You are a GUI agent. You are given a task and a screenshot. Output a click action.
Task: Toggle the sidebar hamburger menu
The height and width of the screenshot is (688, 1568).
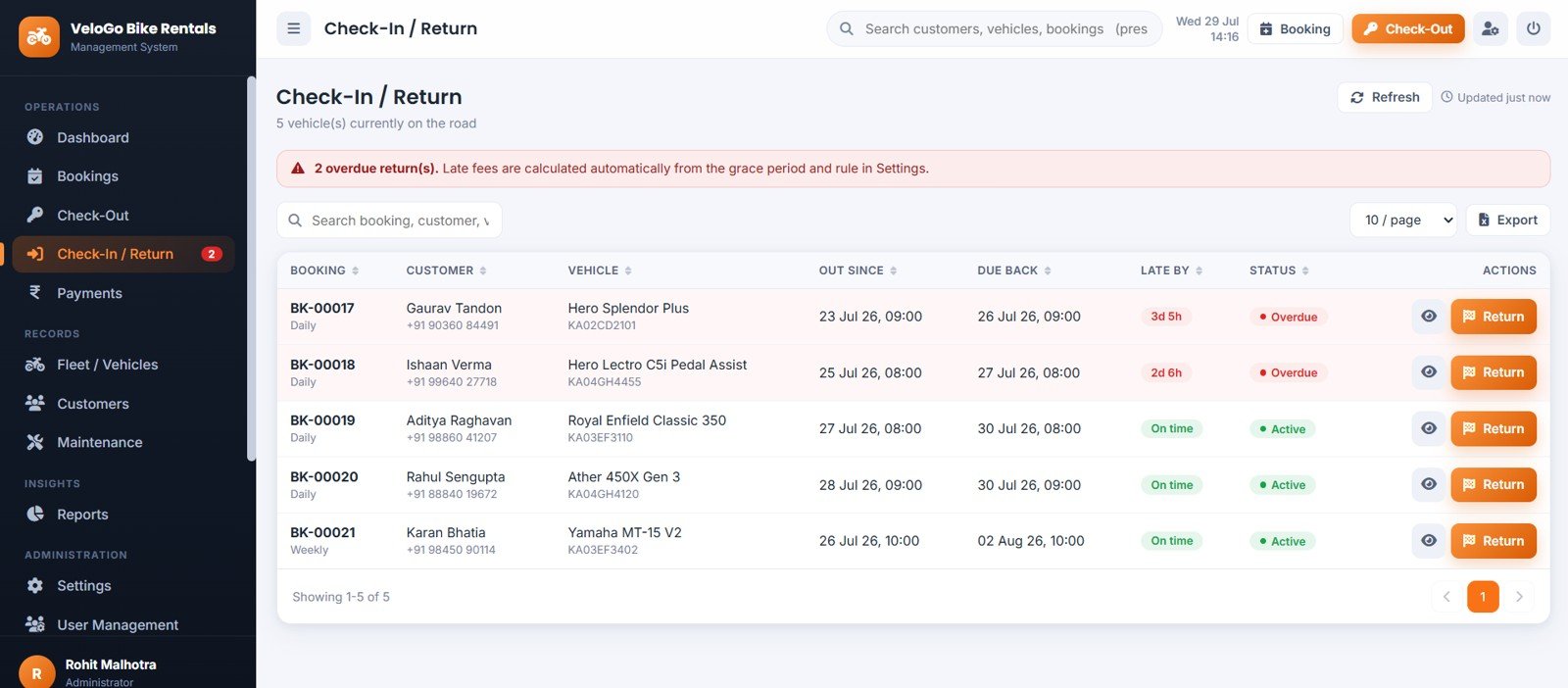(293, 28)
